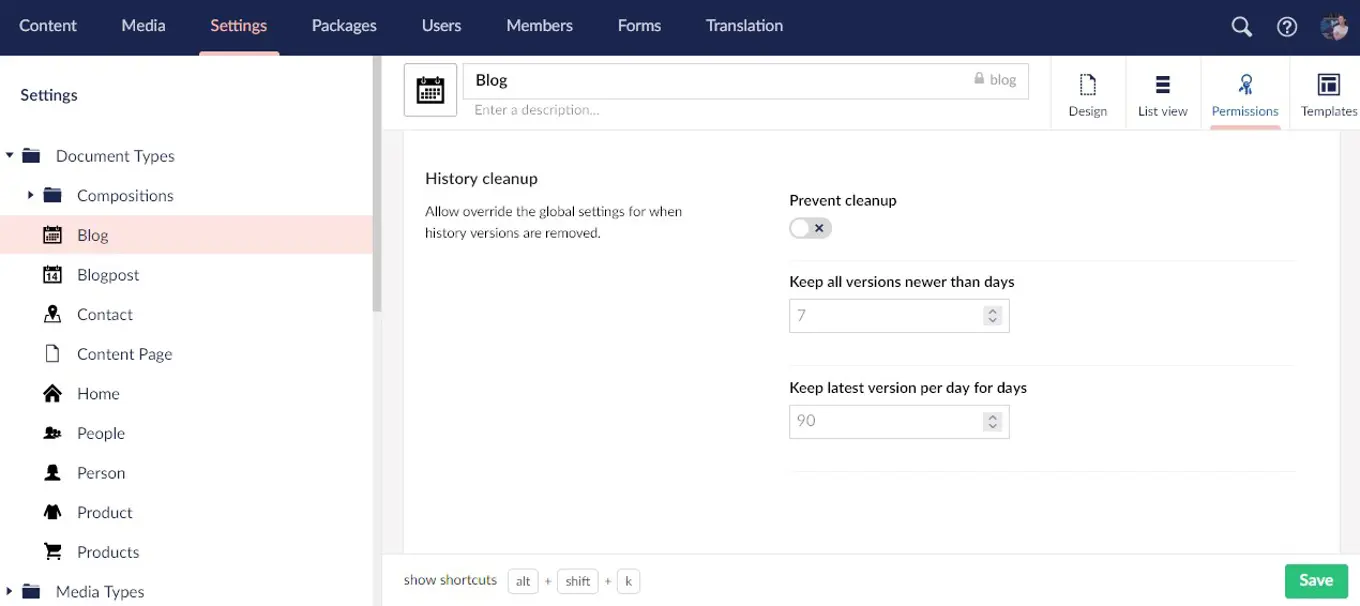Click the Blog calendar icon beside the name field
Screen dimensions: 1360x606
coord(430,90)
